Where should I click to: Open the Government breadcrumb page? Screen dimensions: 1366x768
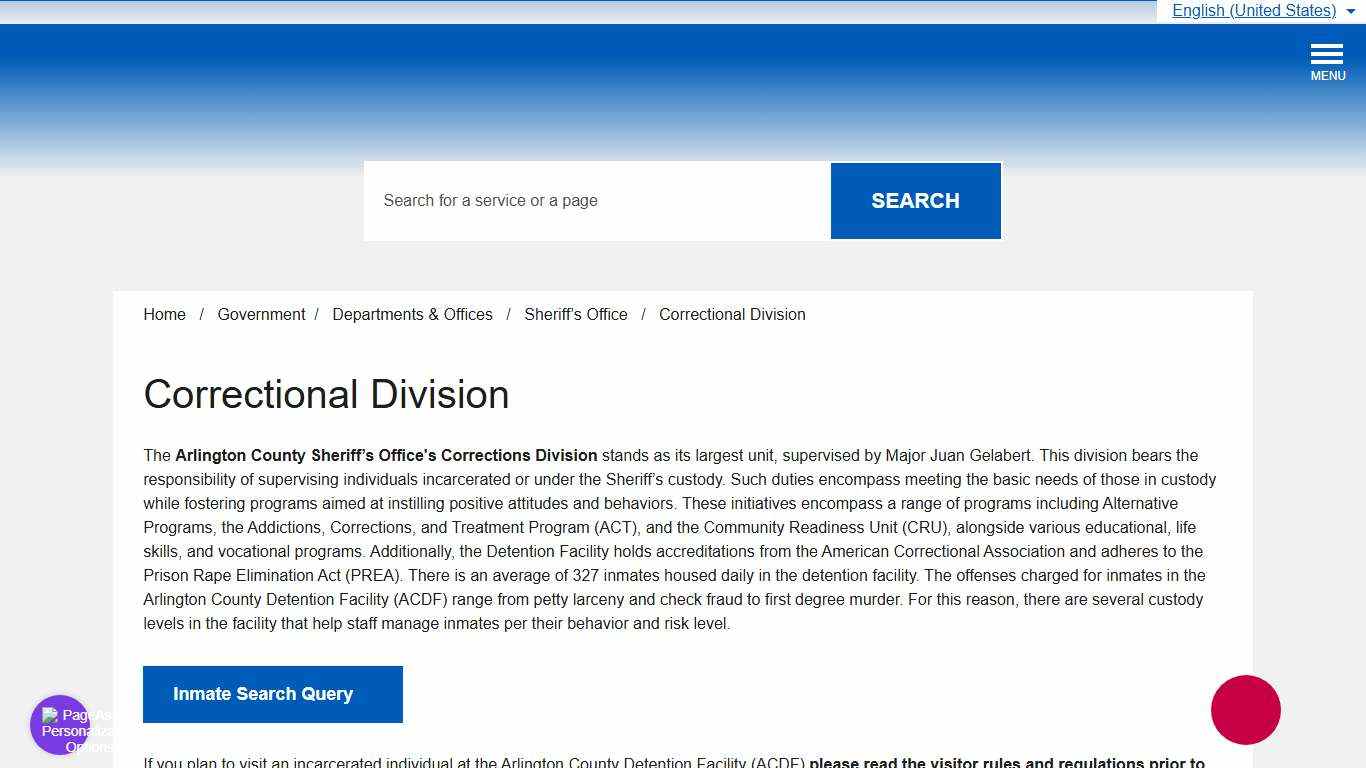click(261, 314)
